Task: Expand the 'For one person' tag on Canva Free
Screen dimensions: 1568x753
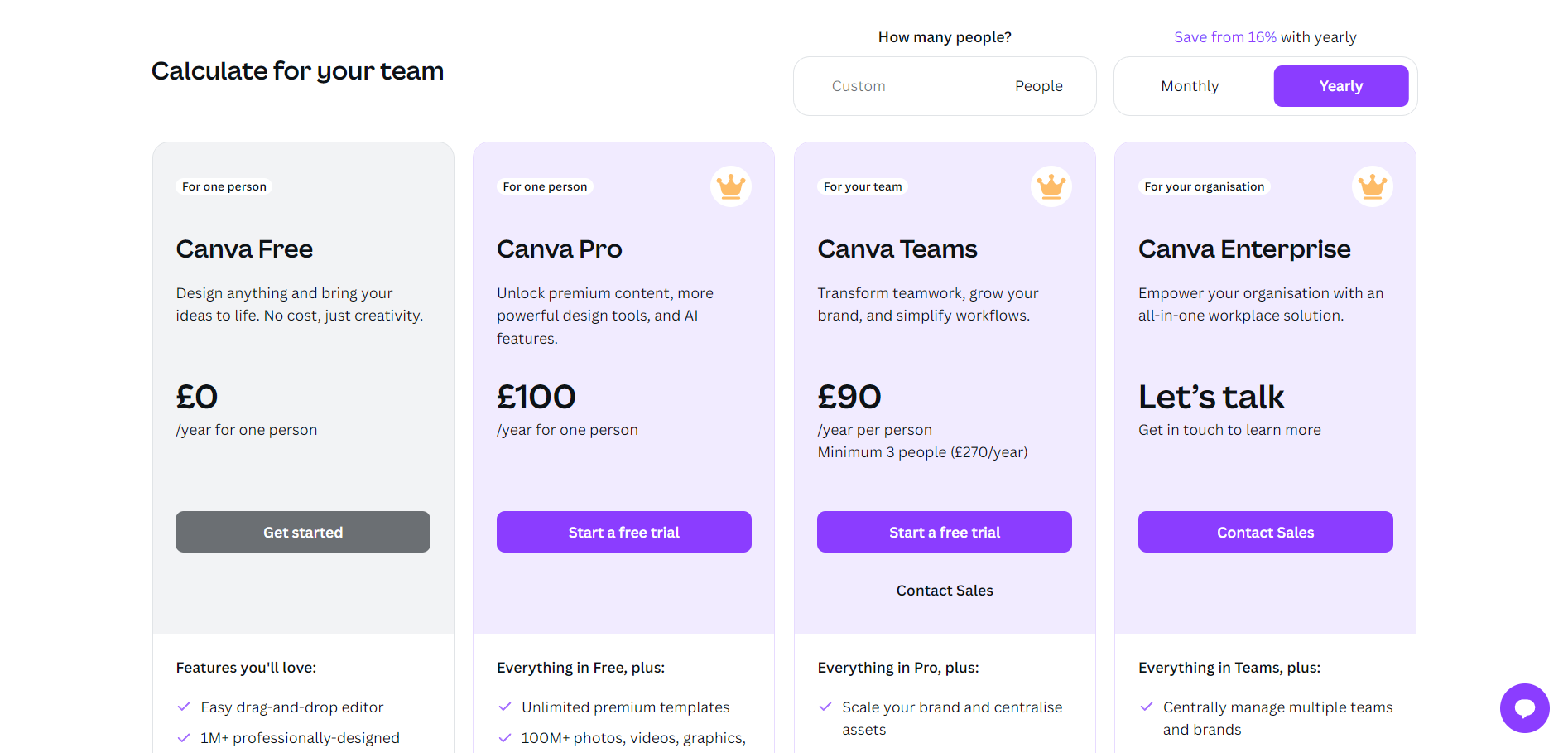Action: (224, 186)
